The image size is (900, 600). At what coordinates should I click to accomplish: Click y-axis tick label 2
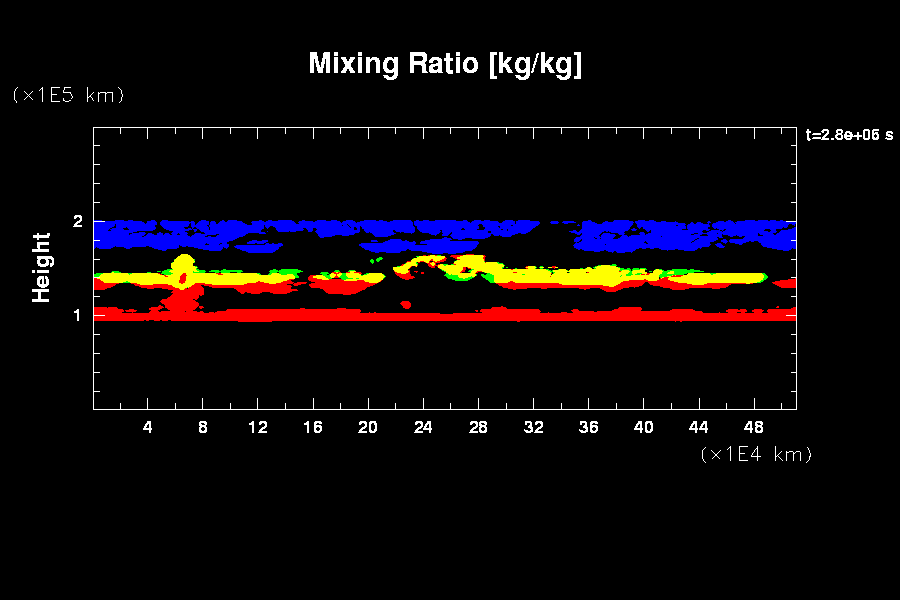click(x=77, y=221)
